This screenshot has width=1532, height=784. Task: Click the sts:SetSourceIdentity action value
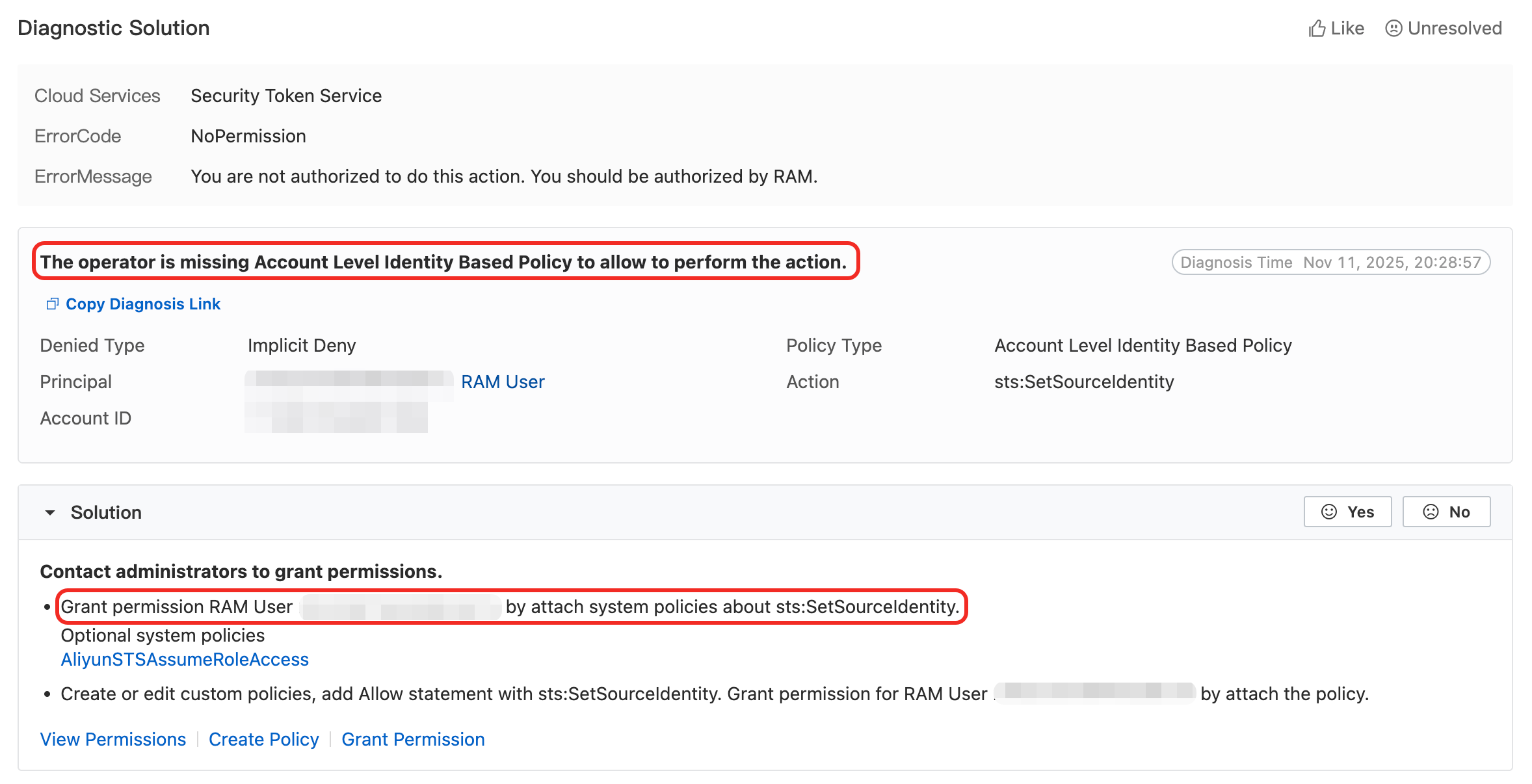(x=1084, y=382)
